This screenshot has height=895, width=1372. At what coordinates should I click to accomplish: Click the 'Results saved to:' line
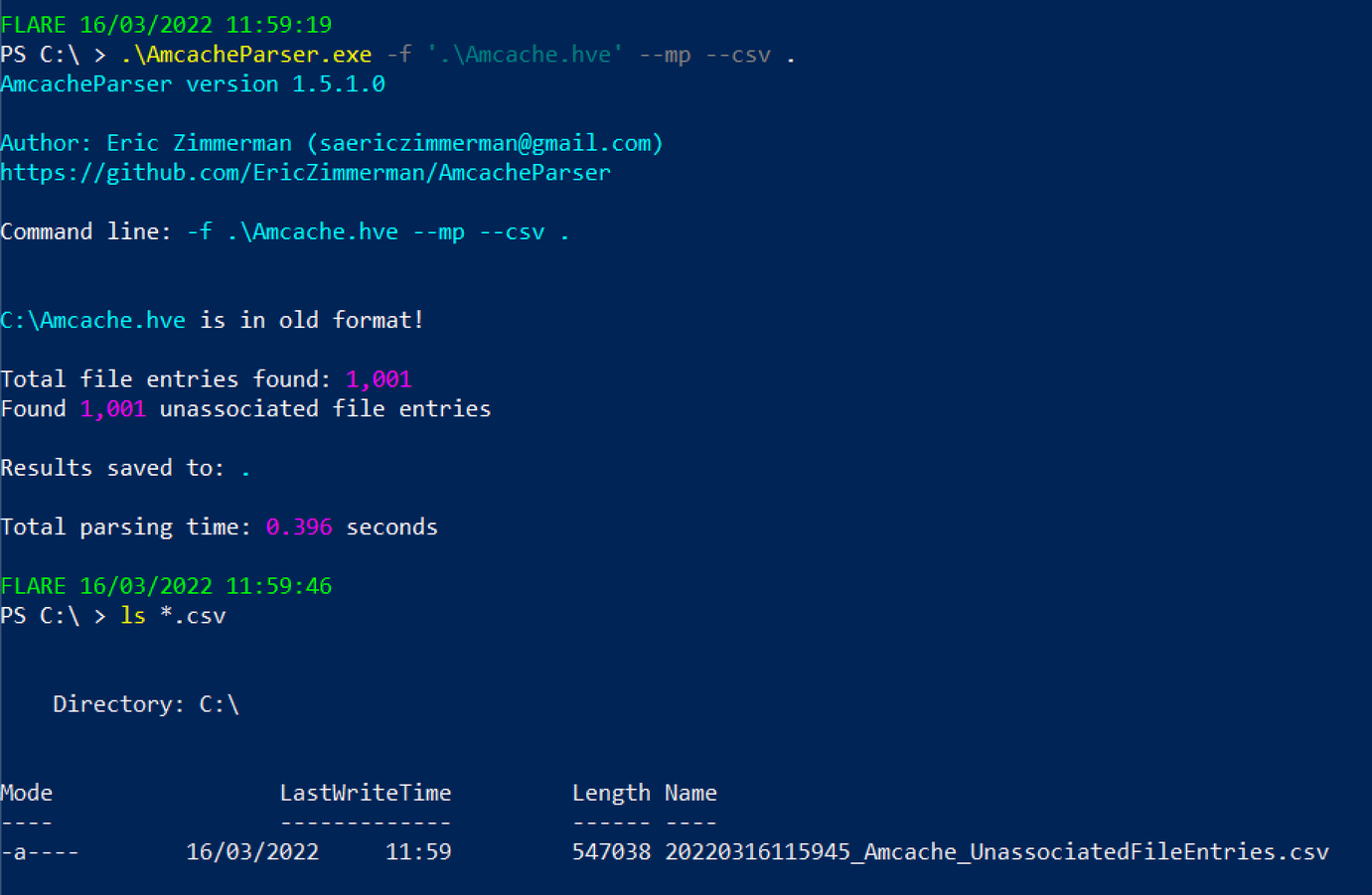pos(112,468)
